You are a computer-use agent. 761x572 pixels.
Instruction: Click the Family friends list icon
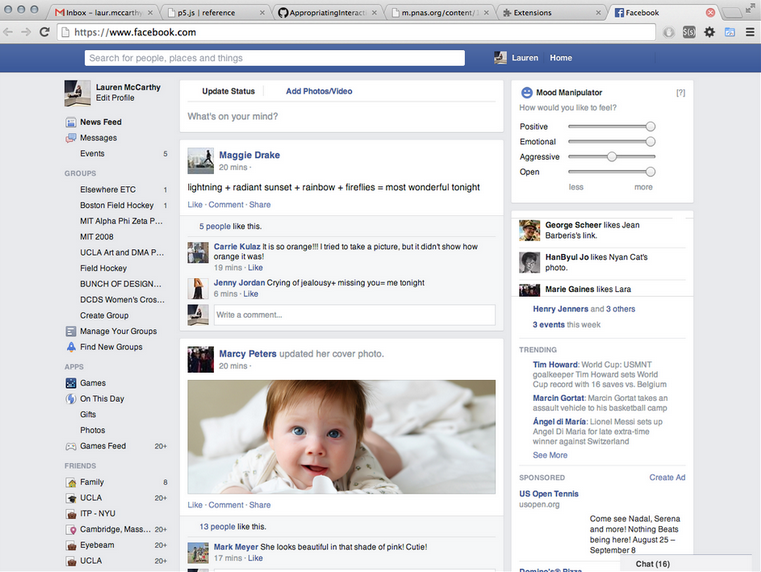tap(71, 482)
